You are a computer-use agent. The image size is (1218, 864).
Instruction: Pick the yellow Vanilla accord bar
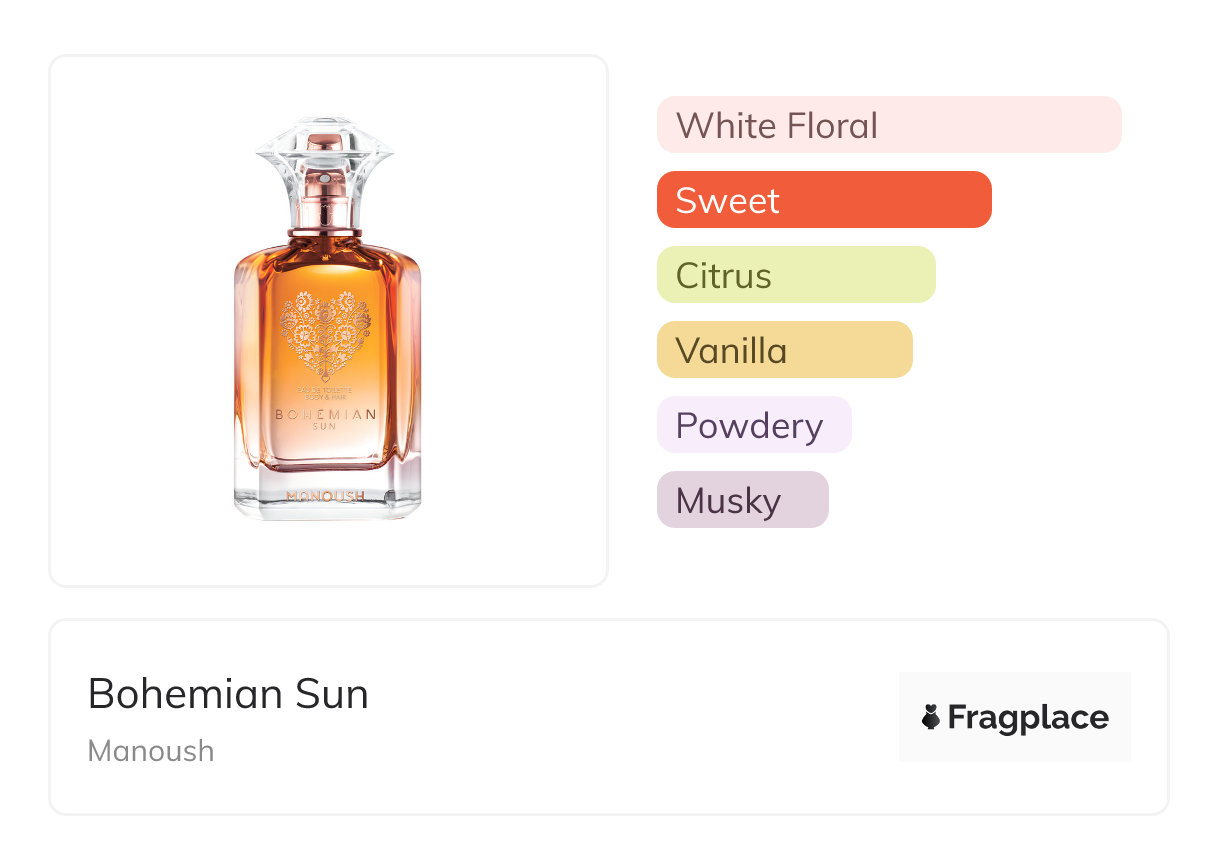(x=784, y=350)
